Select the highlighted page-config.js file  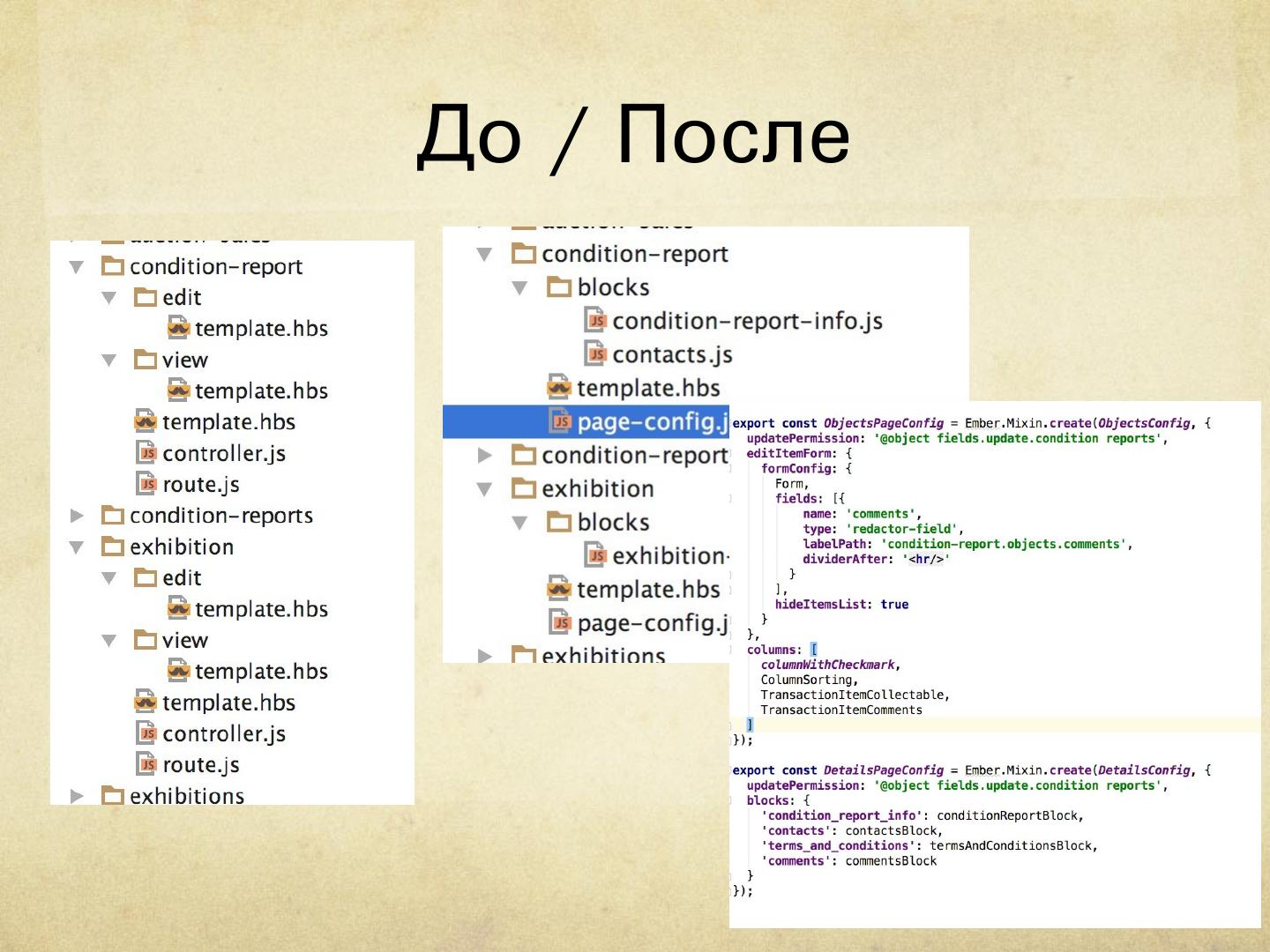[x=651, y=422]
